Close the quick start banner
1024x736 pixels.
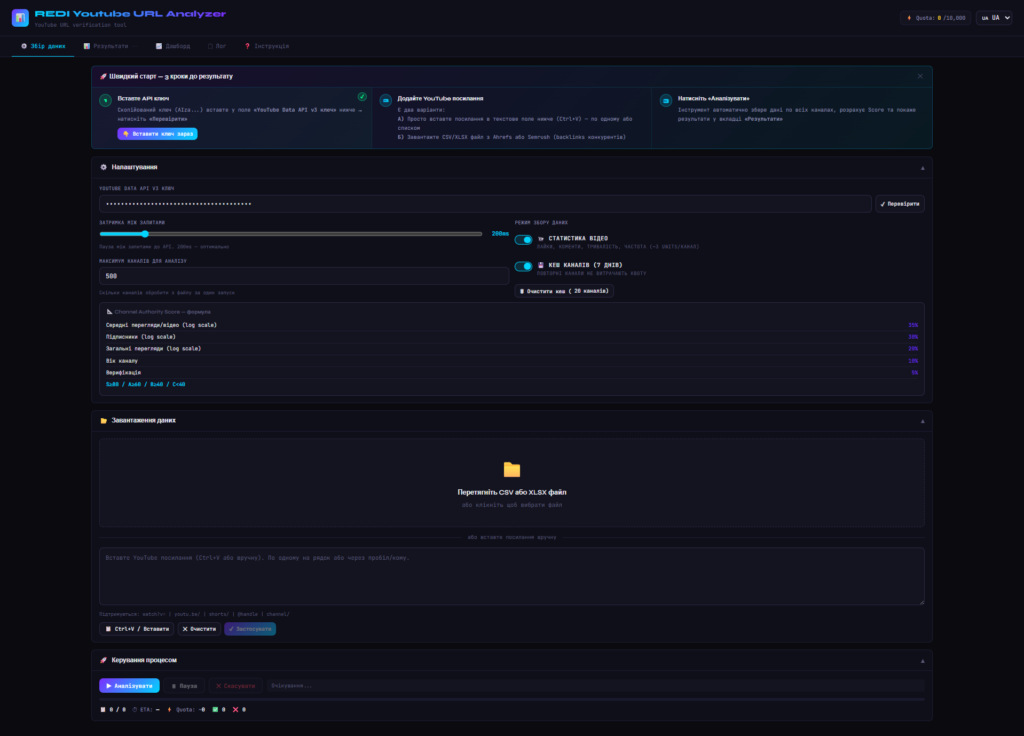(x=920, y=76)
